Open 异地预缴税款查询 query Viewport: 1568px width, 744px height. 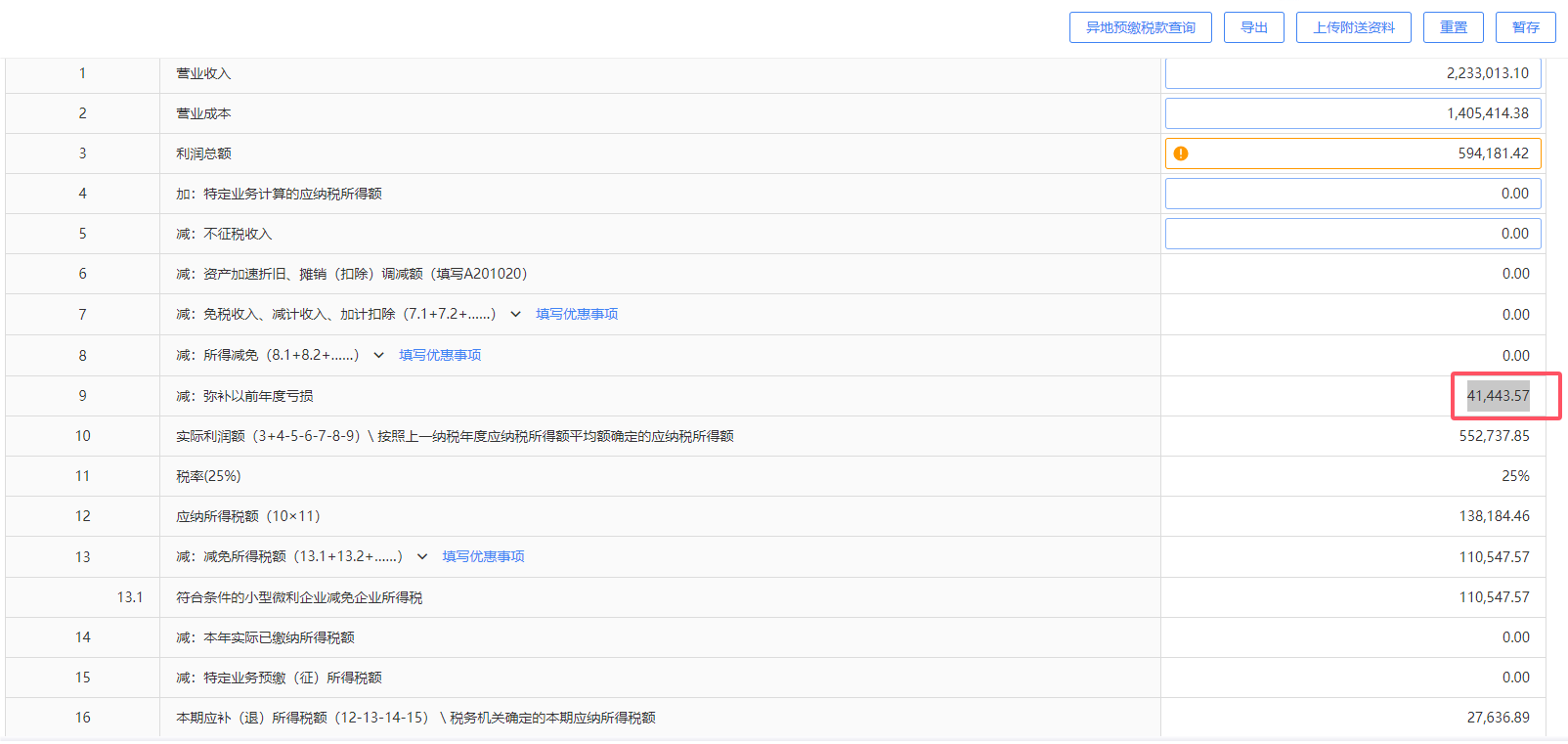(x=1140, y=27)
